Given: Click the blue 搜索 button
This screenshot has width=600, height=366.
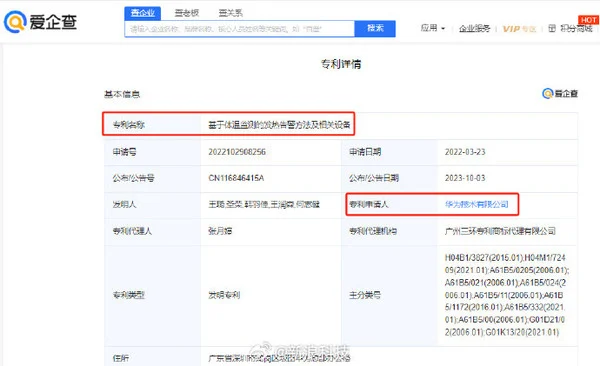Looking at the screenshot, I should tap(375, 28).
